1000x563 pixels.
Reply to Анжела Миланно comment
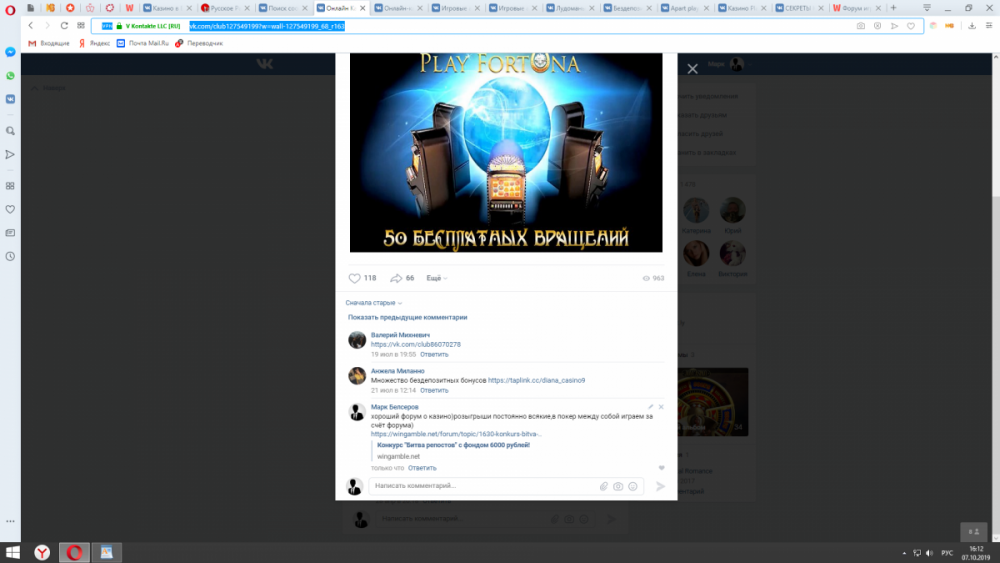point(434,390)
